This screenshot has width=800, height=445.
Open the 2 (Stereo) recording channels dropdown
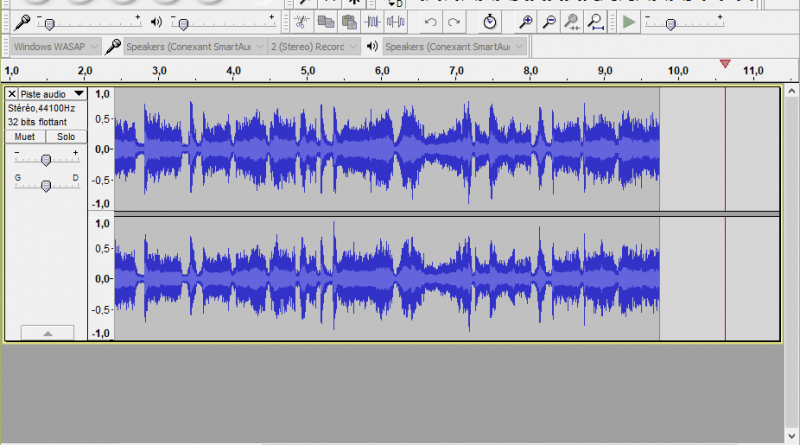[313, 46]
